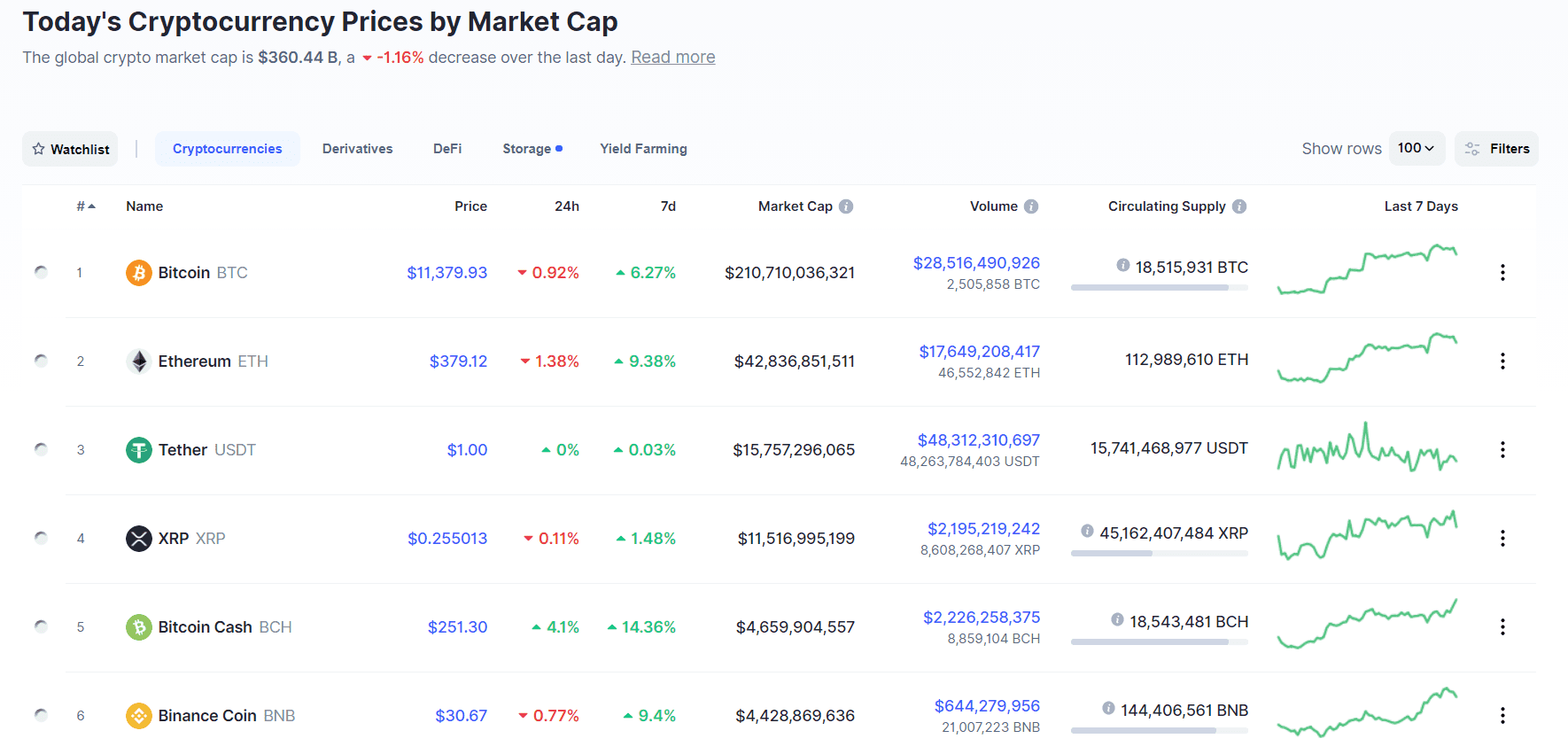Open the three-dot menu for Bitcoin row
1568x754 pixels.
[1502, 273]
